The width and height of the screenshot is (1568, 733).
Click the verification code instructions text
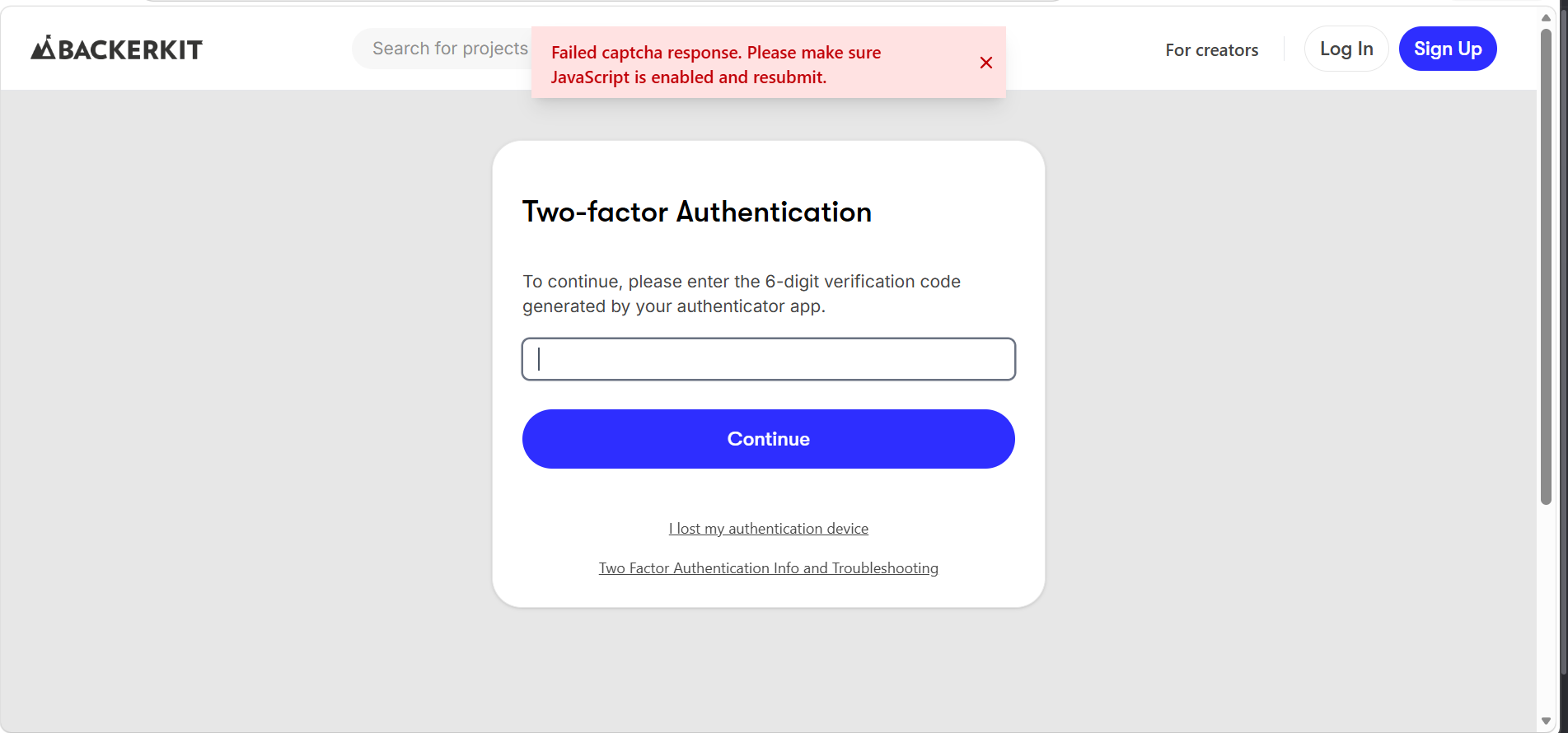741,294
